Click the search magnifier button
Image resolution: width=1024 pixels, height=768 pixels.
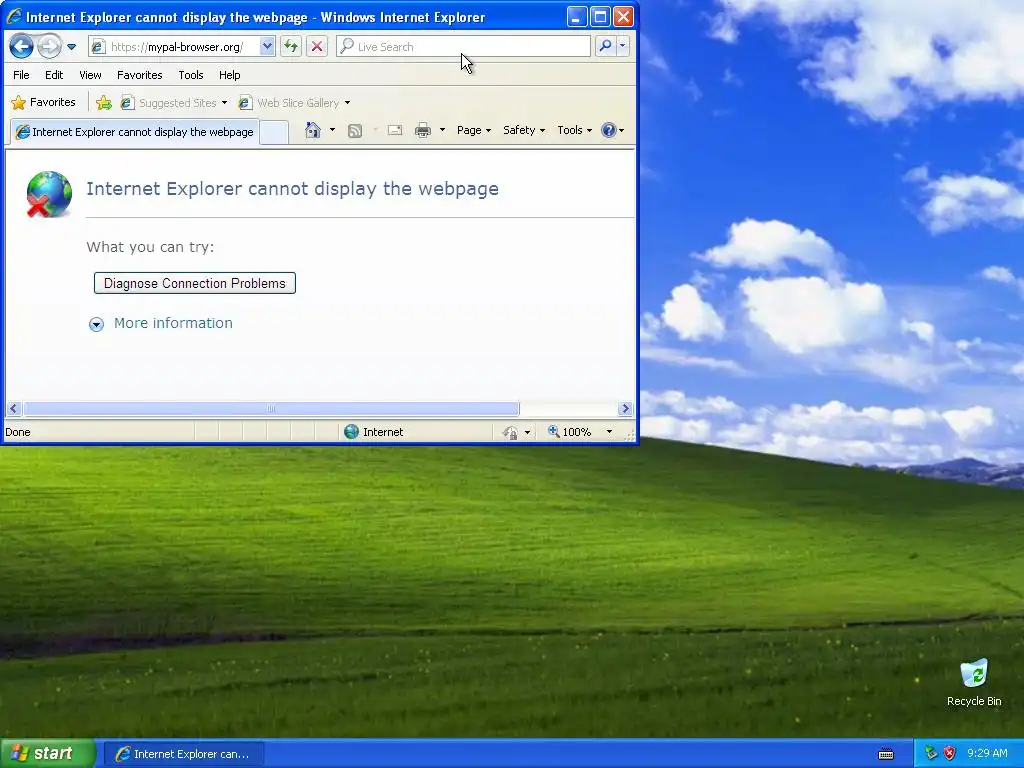pos(605,46)
